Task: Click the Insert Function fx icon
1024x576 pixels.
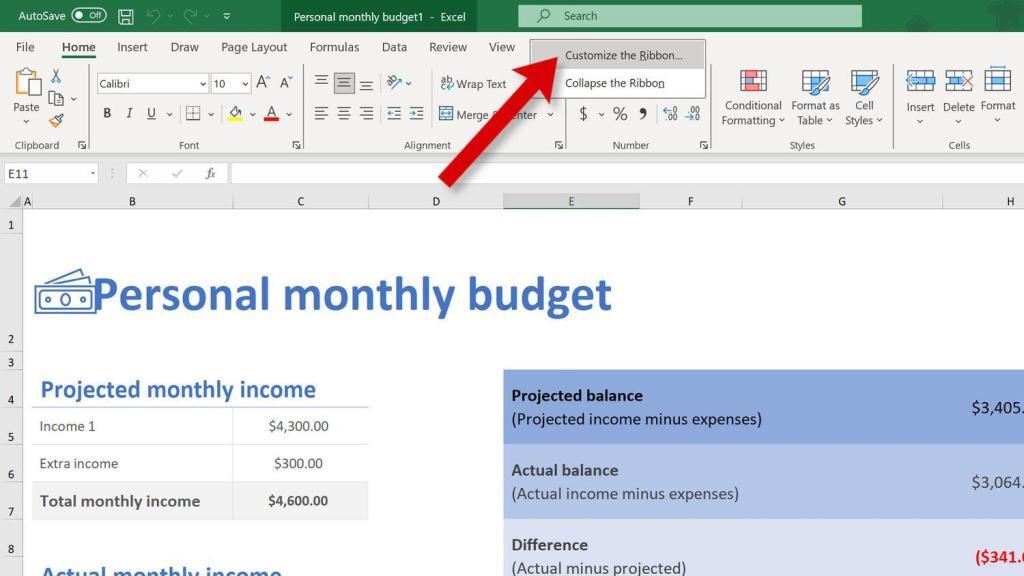Action: click(210, 173)
